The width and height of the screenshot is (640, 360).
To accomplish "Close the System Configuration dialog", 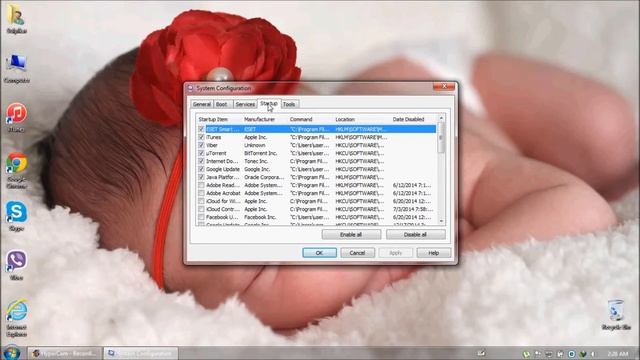I will click(x=444, y=87).
